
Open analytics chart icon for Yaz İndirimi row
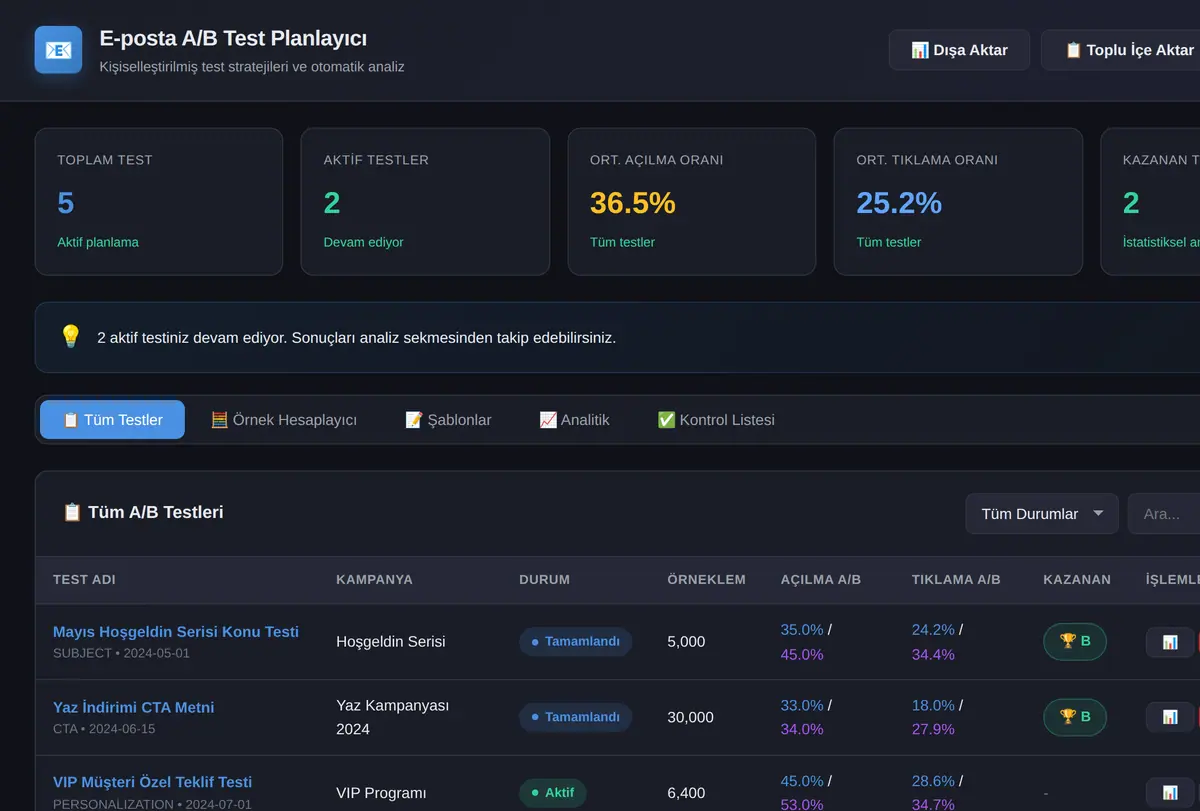tap(1170, 717)
